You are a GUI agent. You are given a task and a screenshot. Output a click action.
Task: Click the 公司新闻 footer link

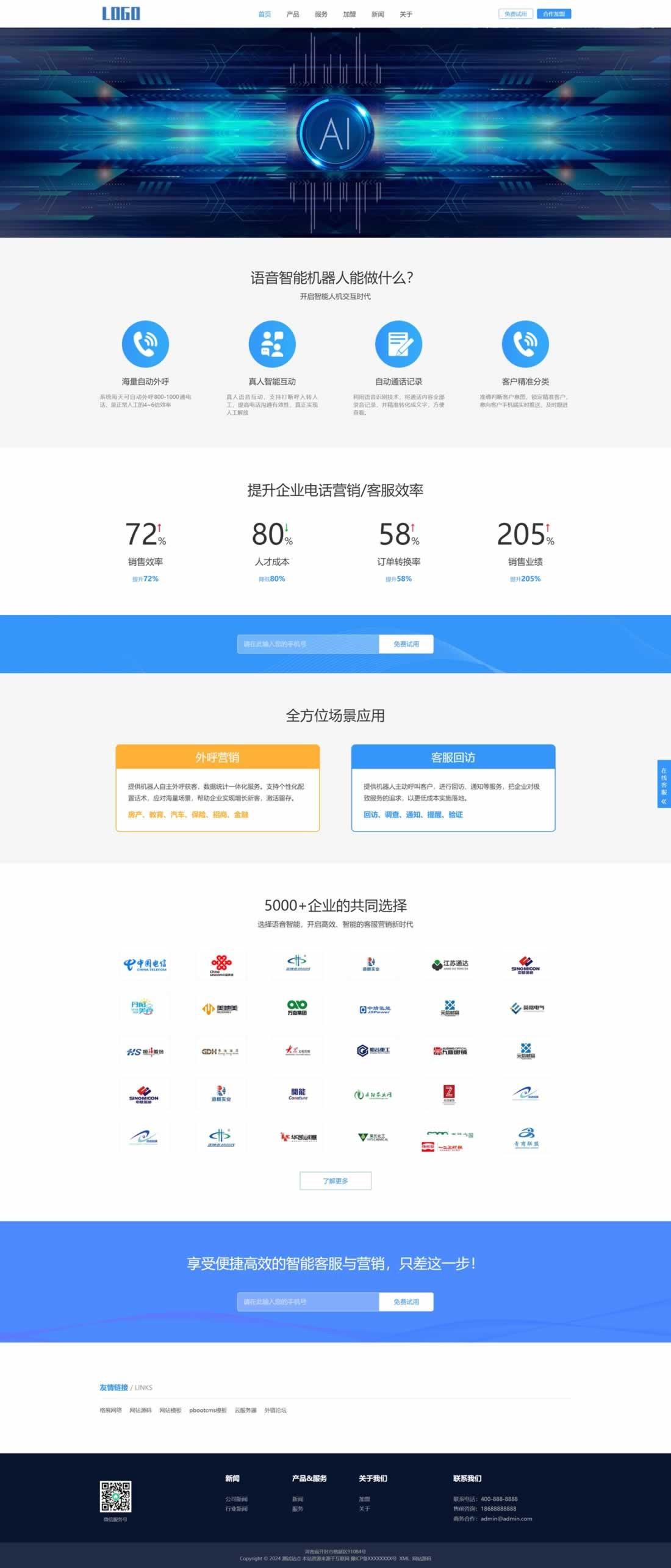tap(236, 1499)
